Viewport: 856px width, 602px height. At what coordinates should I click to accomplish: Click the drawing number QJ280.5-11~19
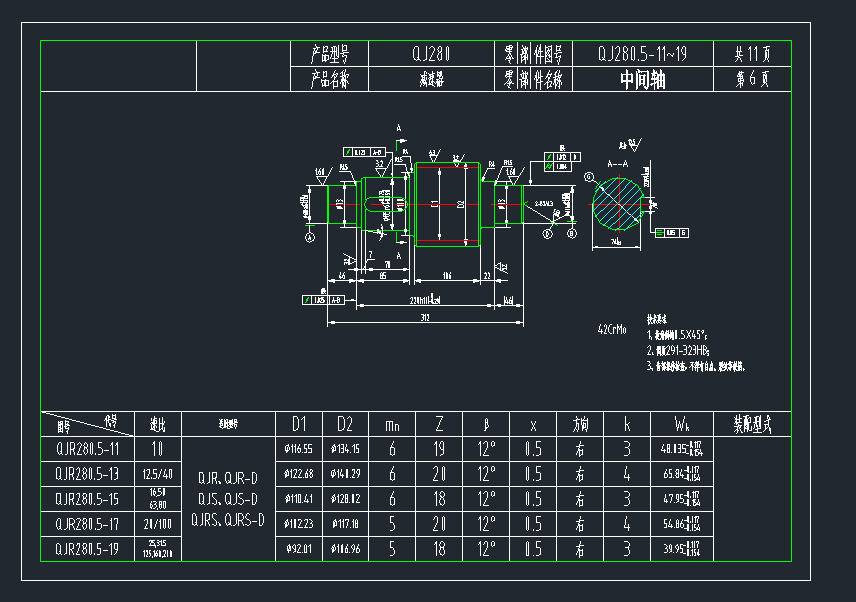pos(643,54)
